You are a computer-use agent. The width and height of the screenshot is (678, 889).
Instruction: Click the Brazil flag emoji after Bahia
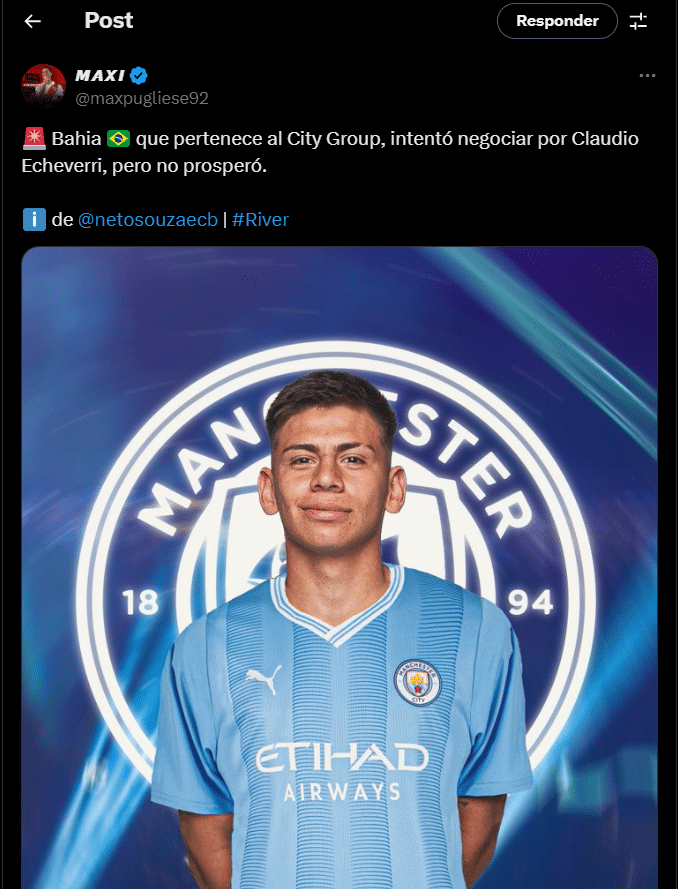click(118, 139)
